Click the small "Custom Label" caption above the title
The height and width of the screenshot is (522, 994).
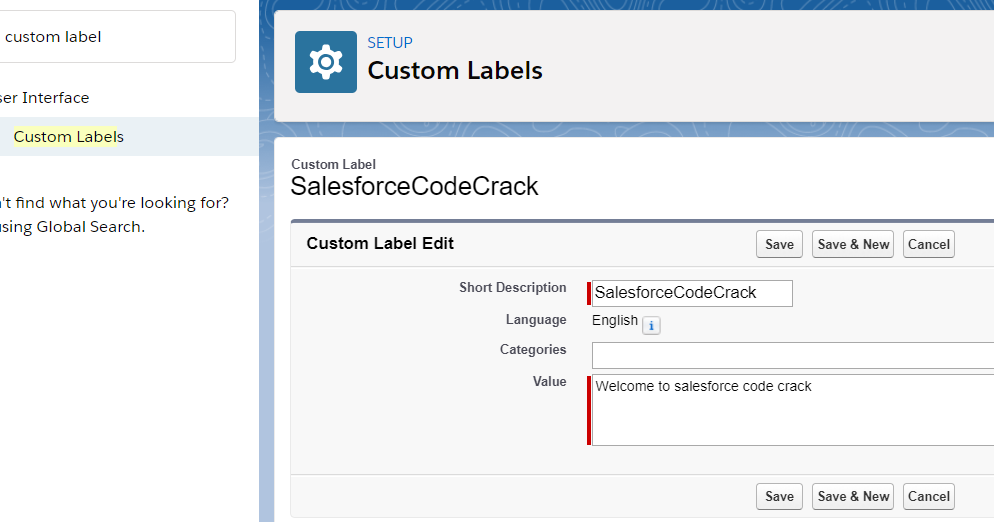(333, 164)
